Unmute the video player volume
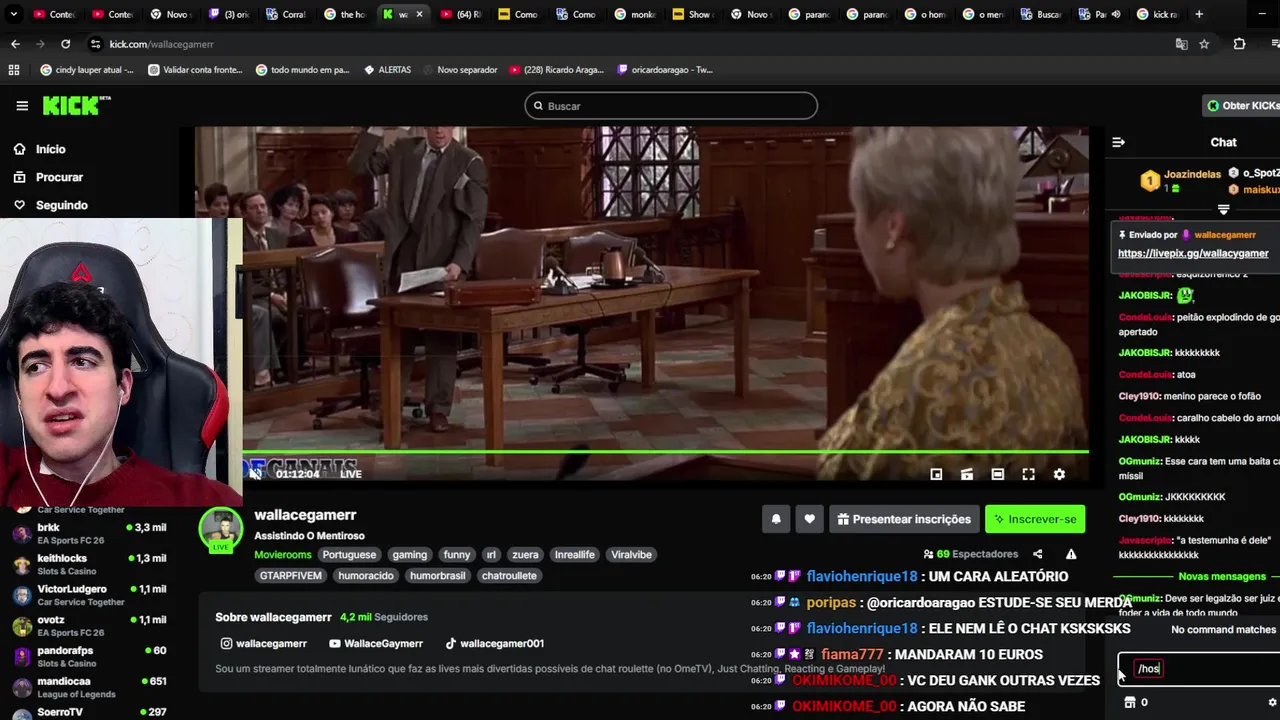The image size is (1280, 720). (255, 474)
